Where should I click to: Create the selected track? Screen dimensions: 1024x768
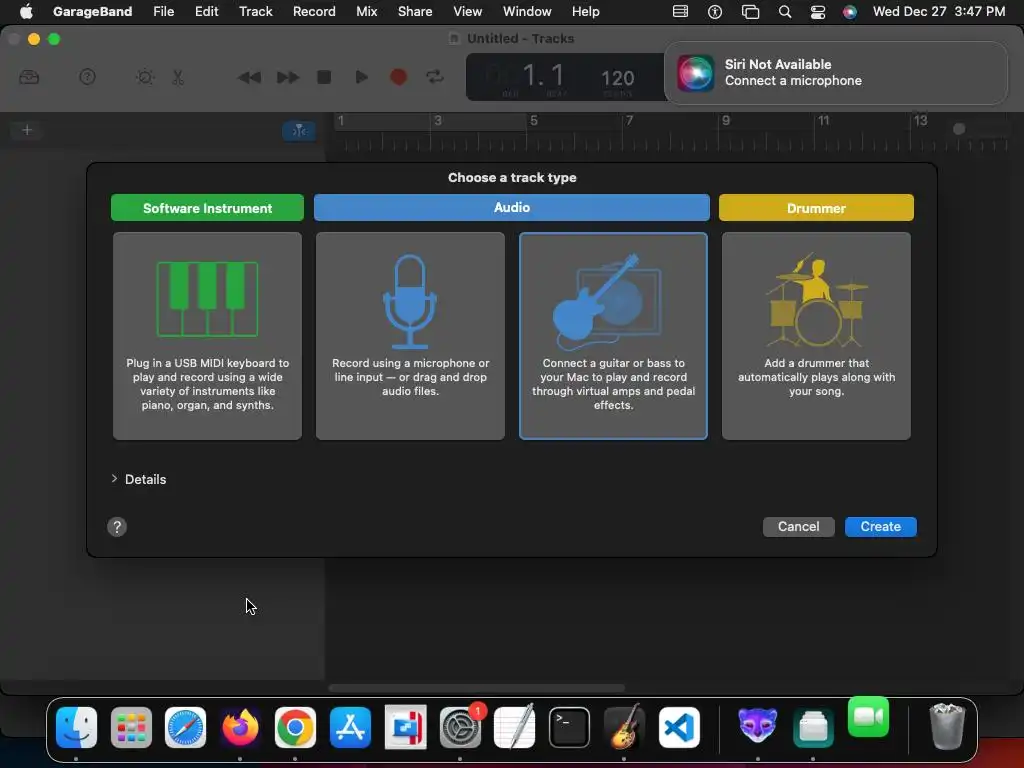(880, 527)
